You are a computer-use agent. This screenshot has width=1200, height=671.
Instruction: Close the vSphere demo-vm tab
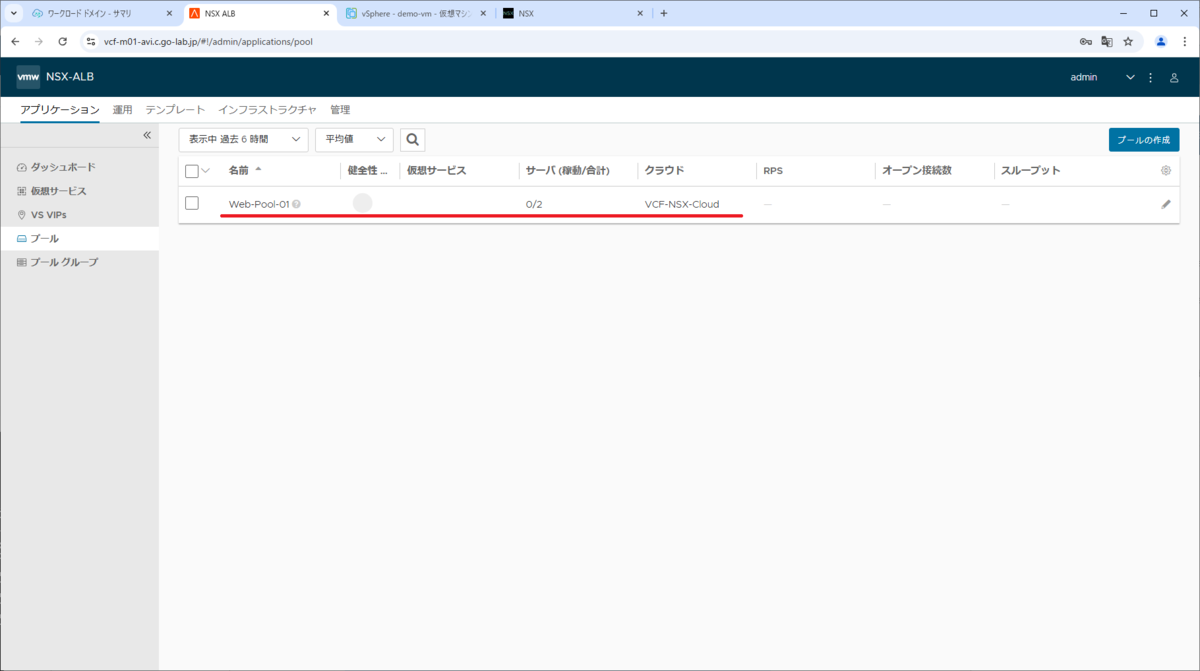(x=483, y=13)
